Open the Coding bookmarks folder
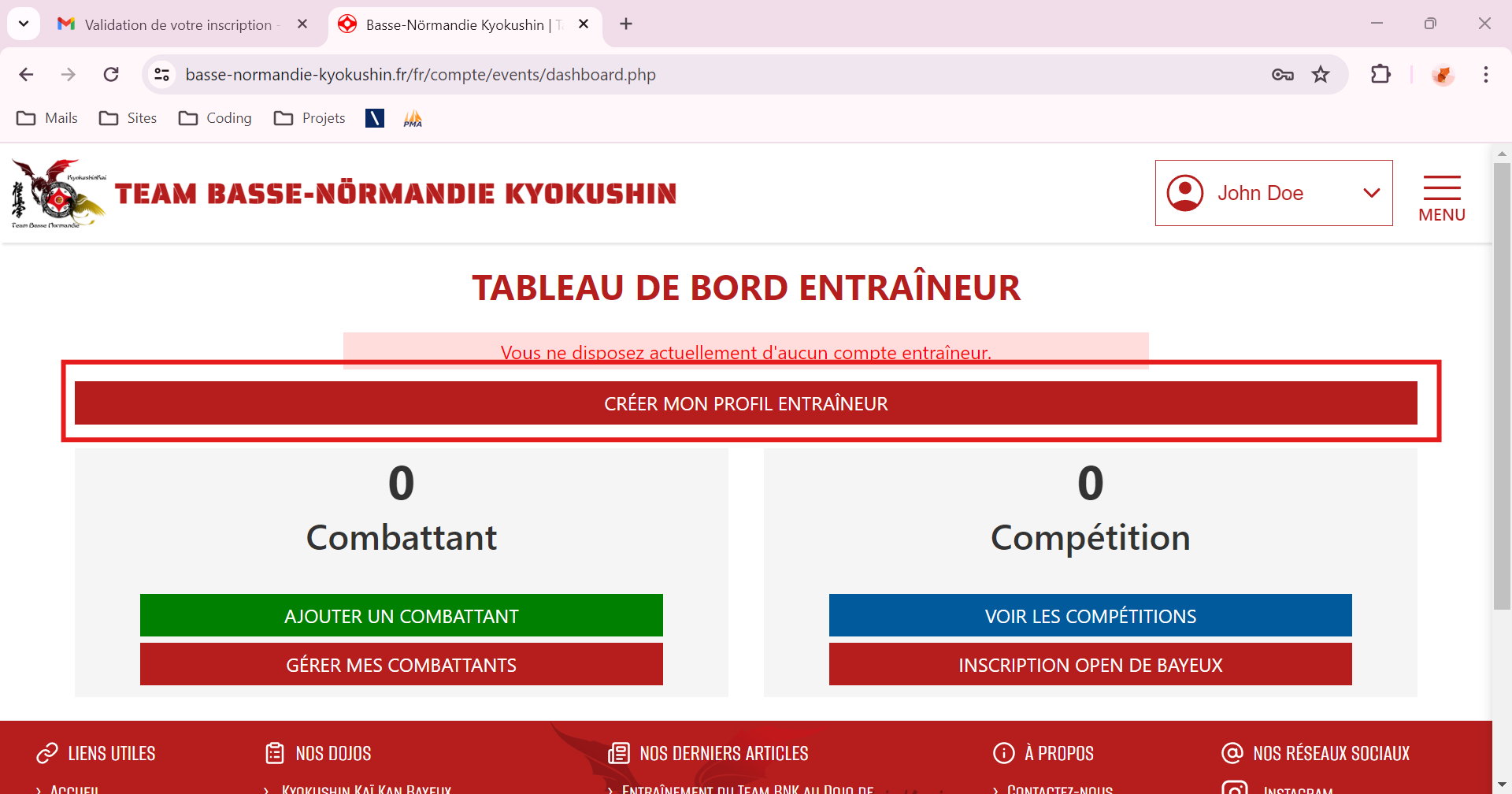1512x794 pixels. [215, 118]
